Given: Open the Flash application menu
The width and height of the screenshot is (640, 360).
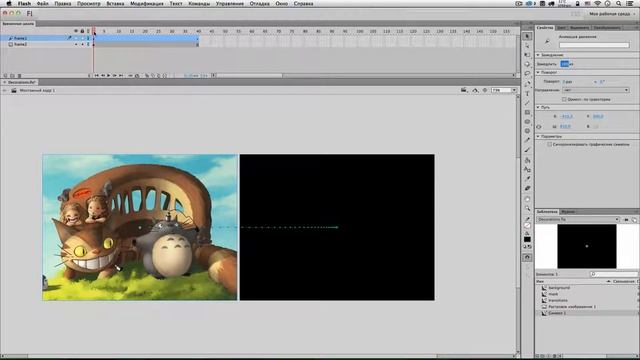Looking at the screenshot, I should (x=24, y=3).
